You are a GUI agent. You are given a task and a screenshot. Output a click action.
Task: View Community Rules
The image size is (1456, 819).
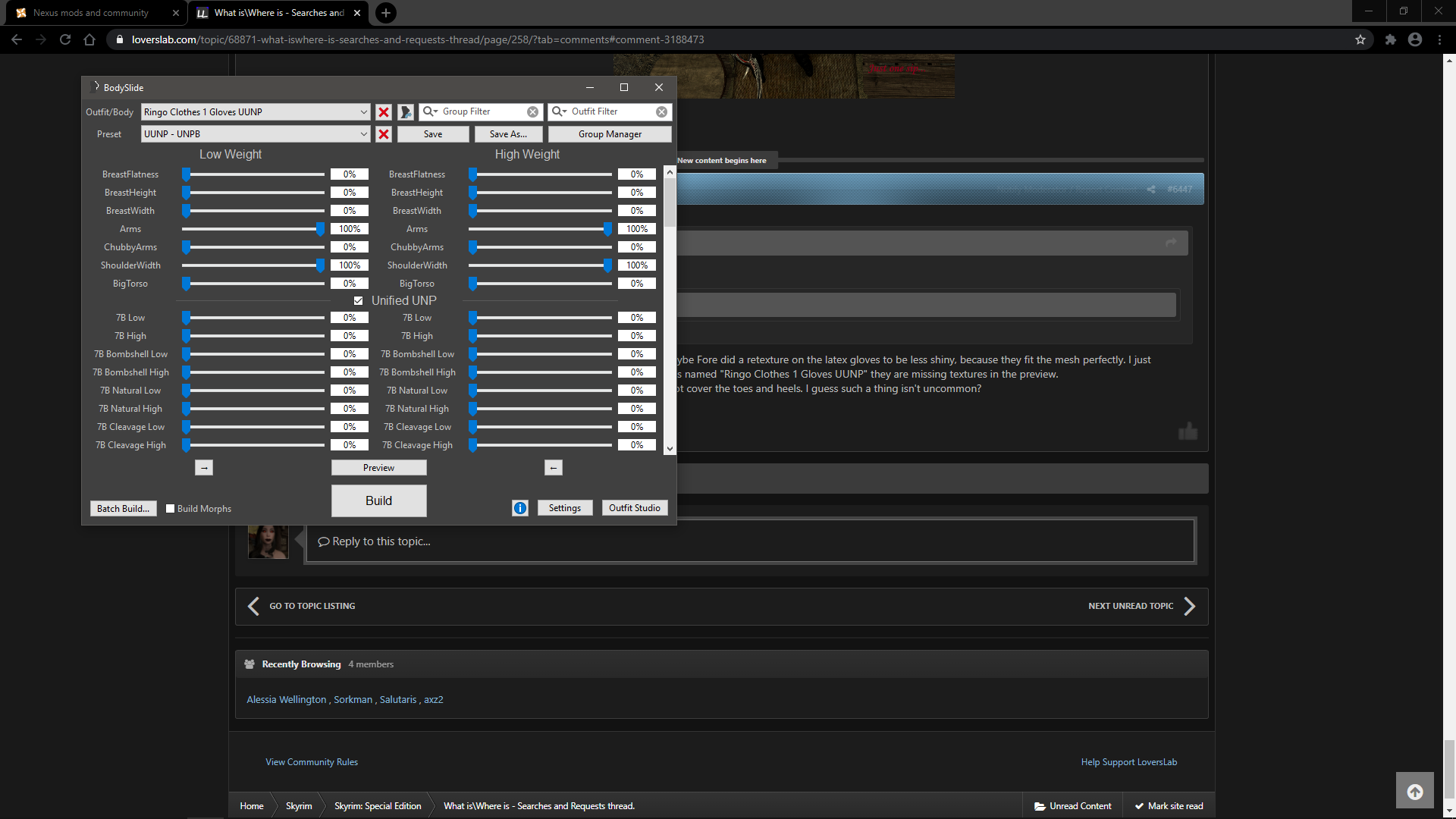[312, 762]
